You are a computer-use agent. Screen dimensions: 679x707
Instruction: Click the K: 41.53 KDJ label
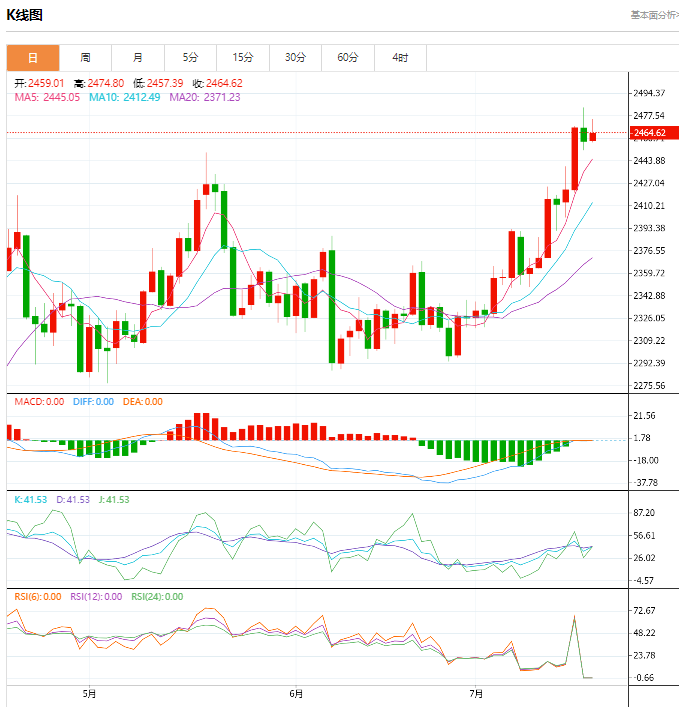click(x=31, y=500)
